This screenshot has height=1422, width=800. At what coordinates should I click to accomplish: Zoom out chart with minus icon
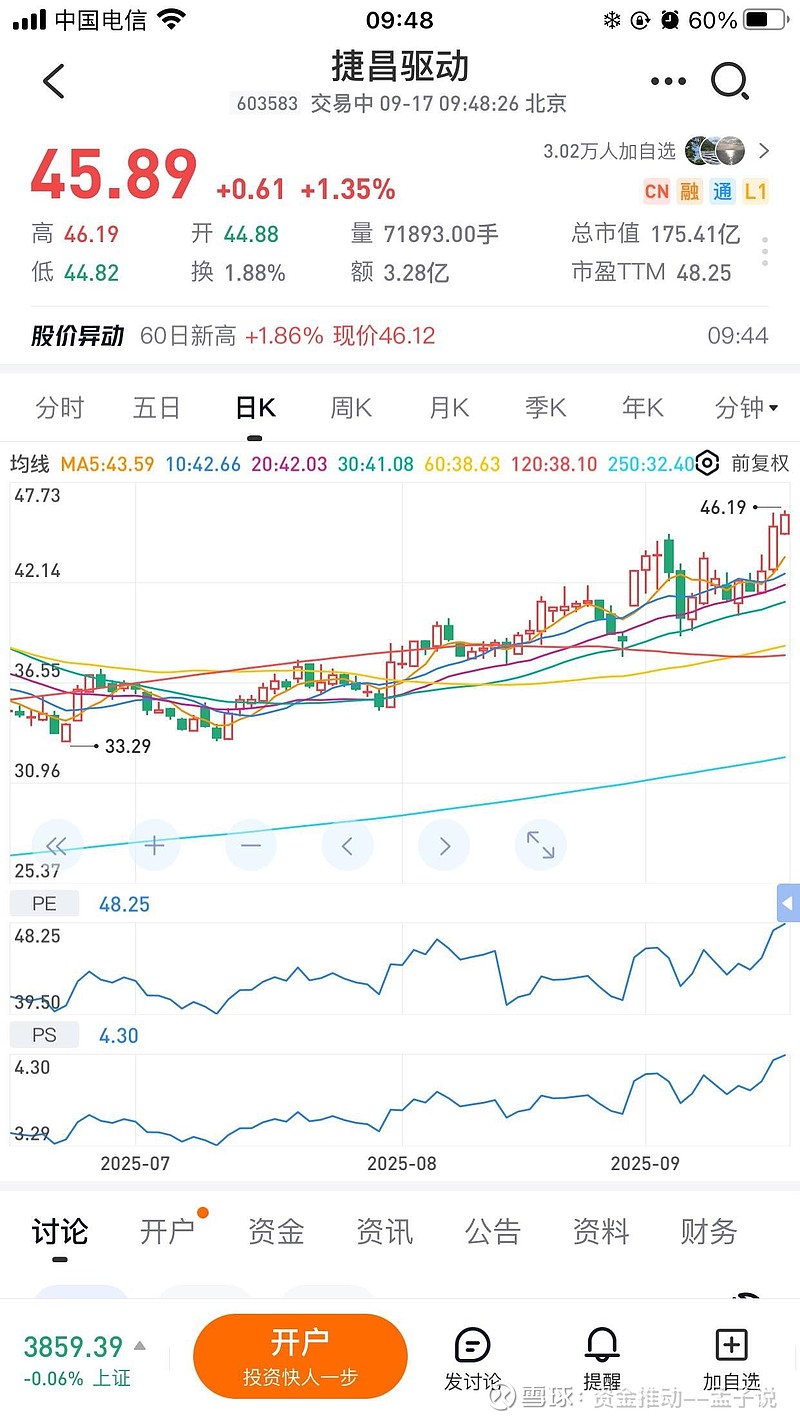(x=250, y=846)
